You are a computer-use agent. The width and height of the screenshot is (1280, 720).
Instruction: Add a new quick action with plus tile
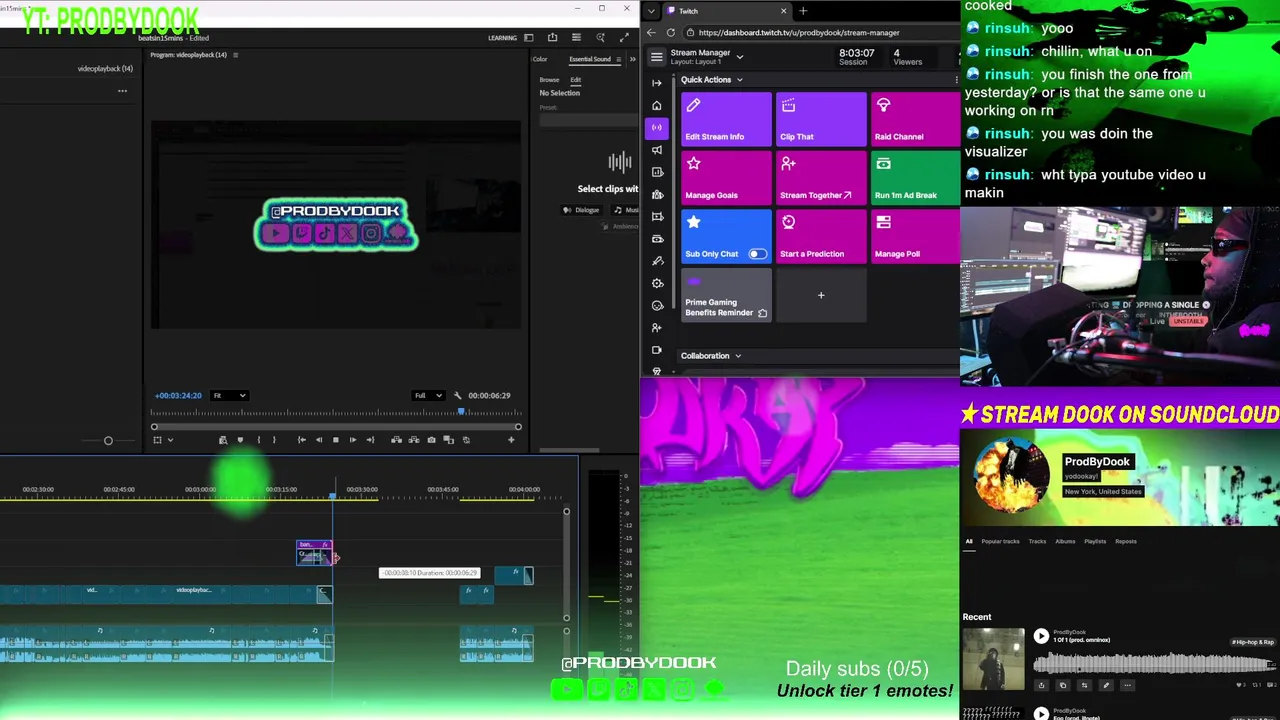821,295
